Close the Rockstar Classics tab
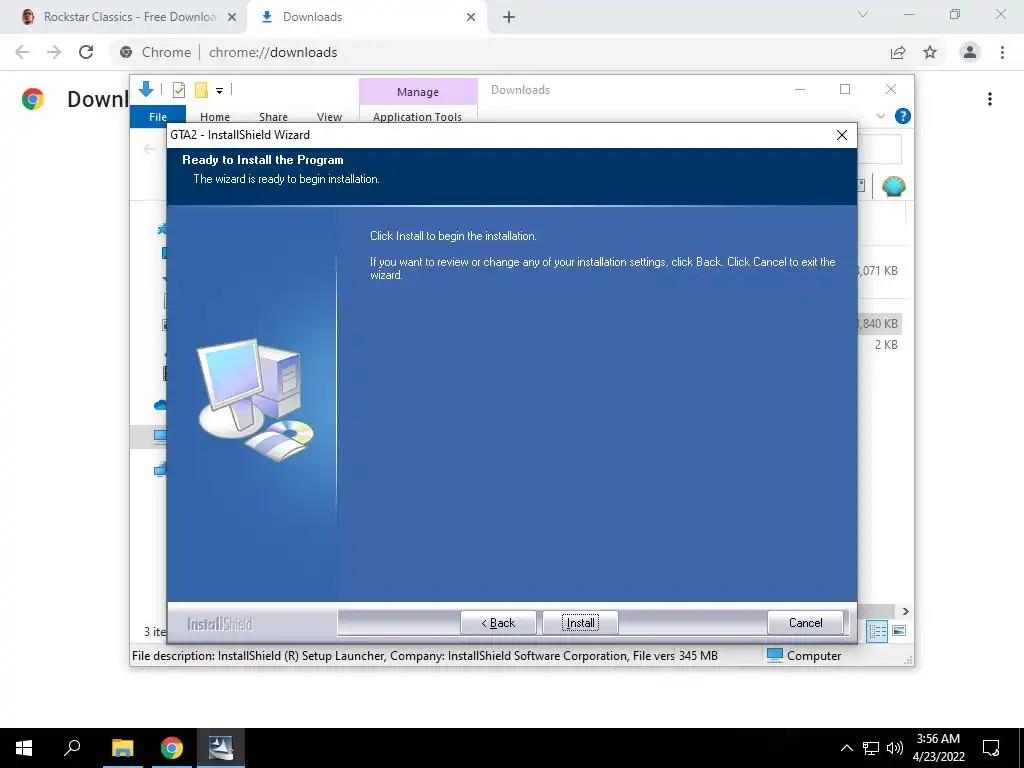This screenshot has height=768, width=1024. point(232,17)
